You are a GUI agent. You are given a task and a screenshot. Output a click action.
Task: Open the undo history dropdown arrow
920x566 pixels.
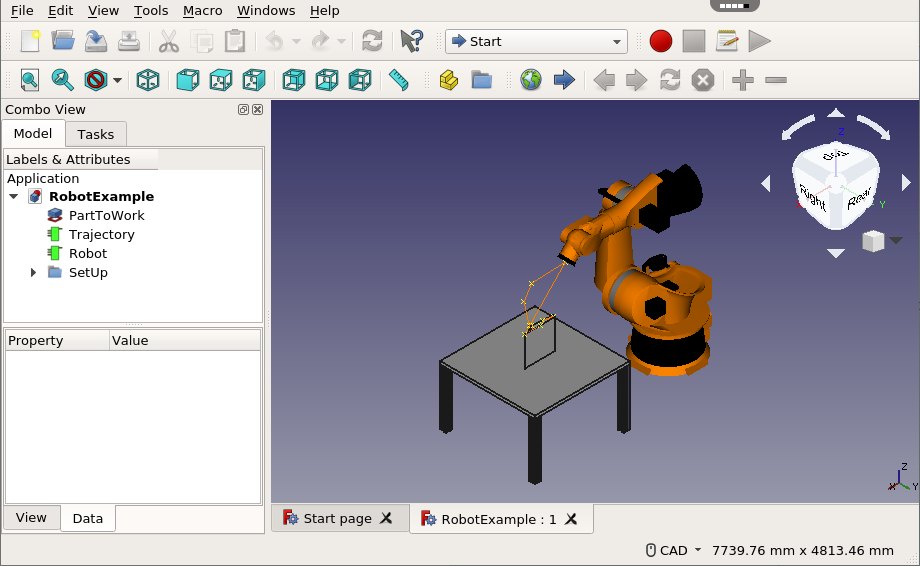296,42
